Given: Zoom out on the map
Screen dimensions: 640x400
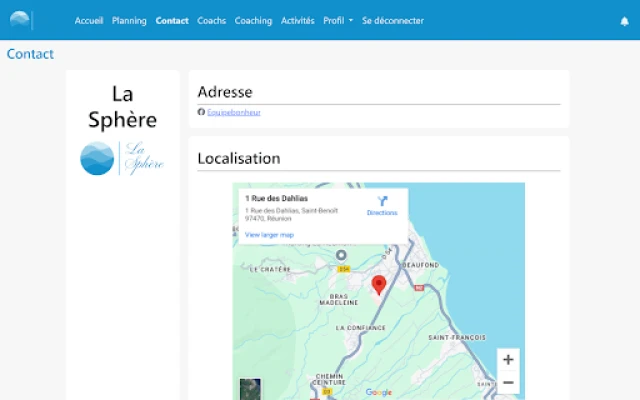Looking at the screenshot, I should pyautogui.click(x=508, y=383).
